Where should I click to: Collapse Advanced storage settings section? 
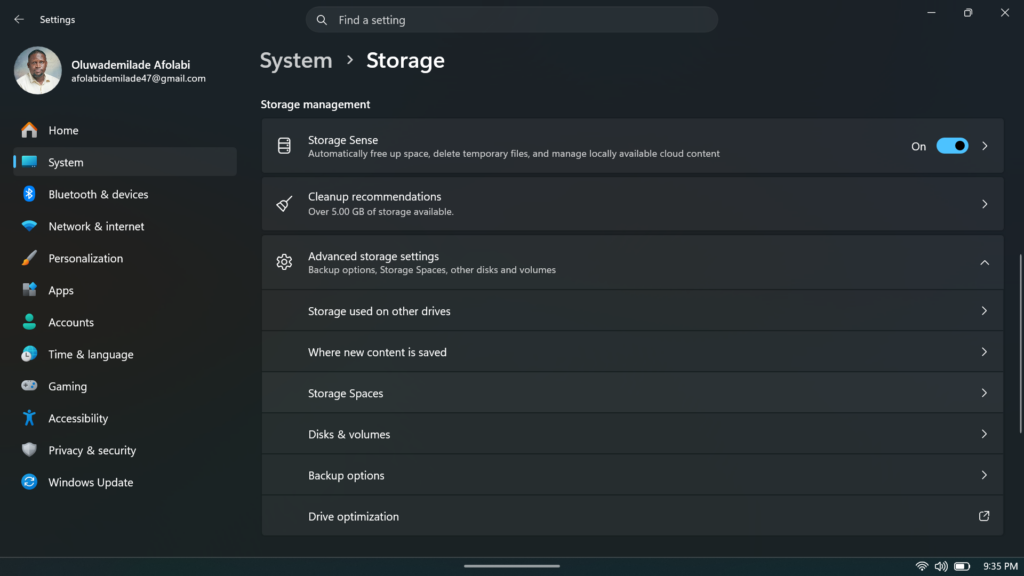click(x=985, y=263)
